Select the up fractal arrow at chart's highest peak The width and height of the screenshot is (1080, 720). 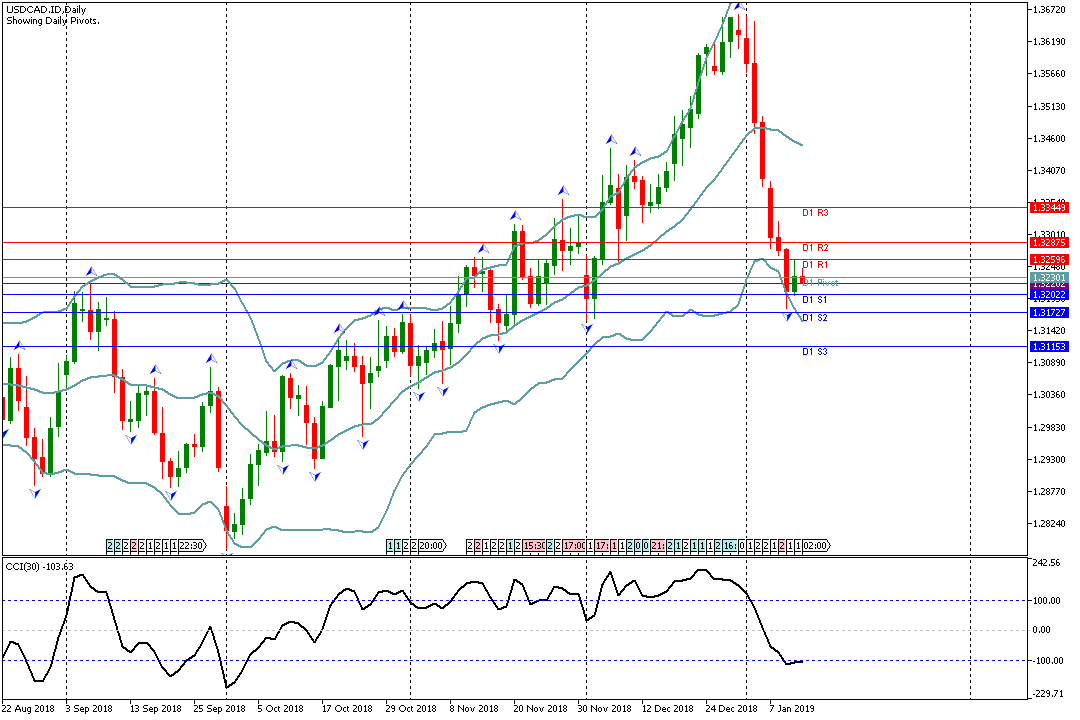[738, 6]
